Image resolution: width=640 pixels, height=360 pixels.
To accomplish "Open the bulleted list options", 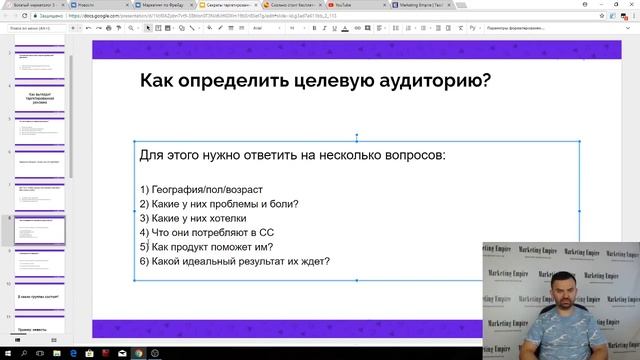I will [424, 28].
